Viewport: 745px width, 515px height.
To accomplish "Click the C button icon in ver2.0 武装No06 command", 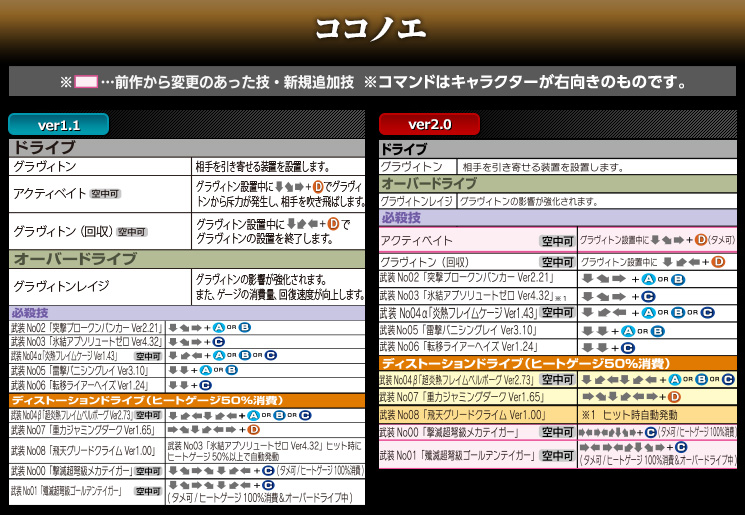I will pyautogui.click(x=628, y=348).
